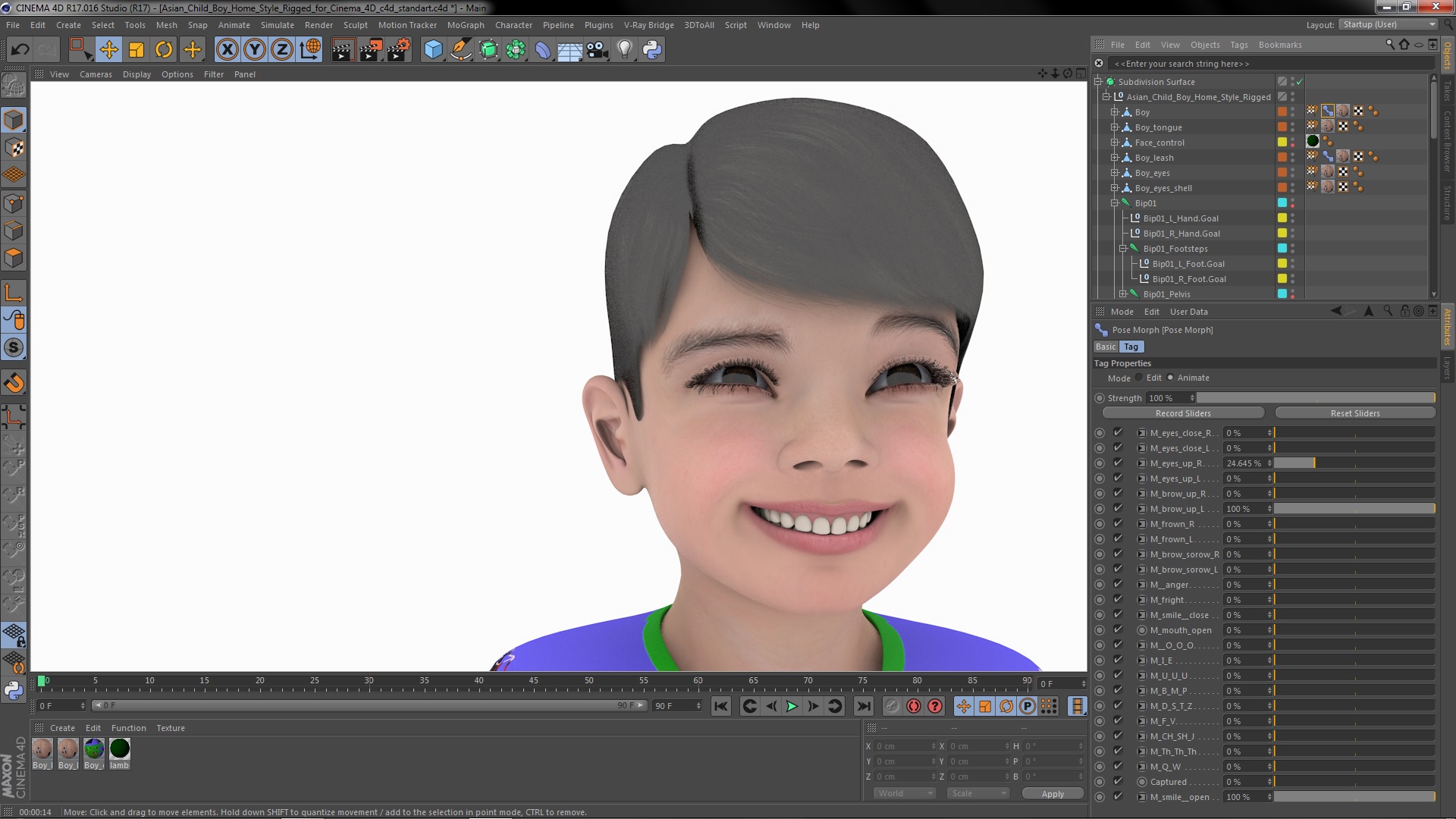Add a Cube primitive object
This screenshot has height=819, width=1456.
click(433, 50)
